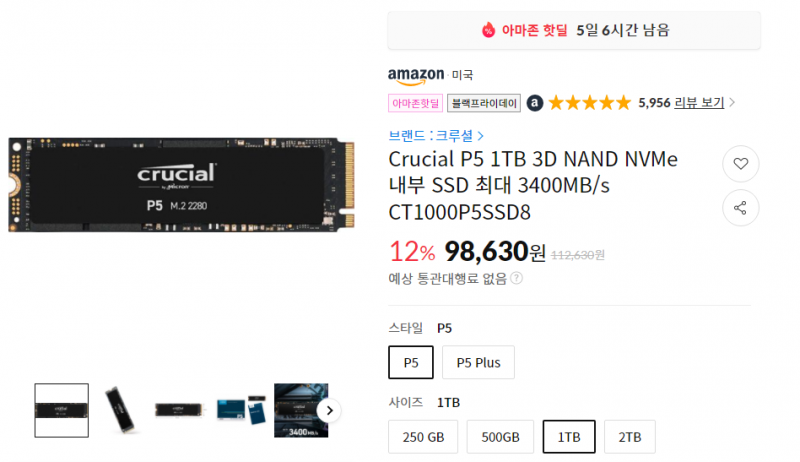The image size is (800, 462).
Task: Click the 아마존핫딜 tag
Action: 415,104
